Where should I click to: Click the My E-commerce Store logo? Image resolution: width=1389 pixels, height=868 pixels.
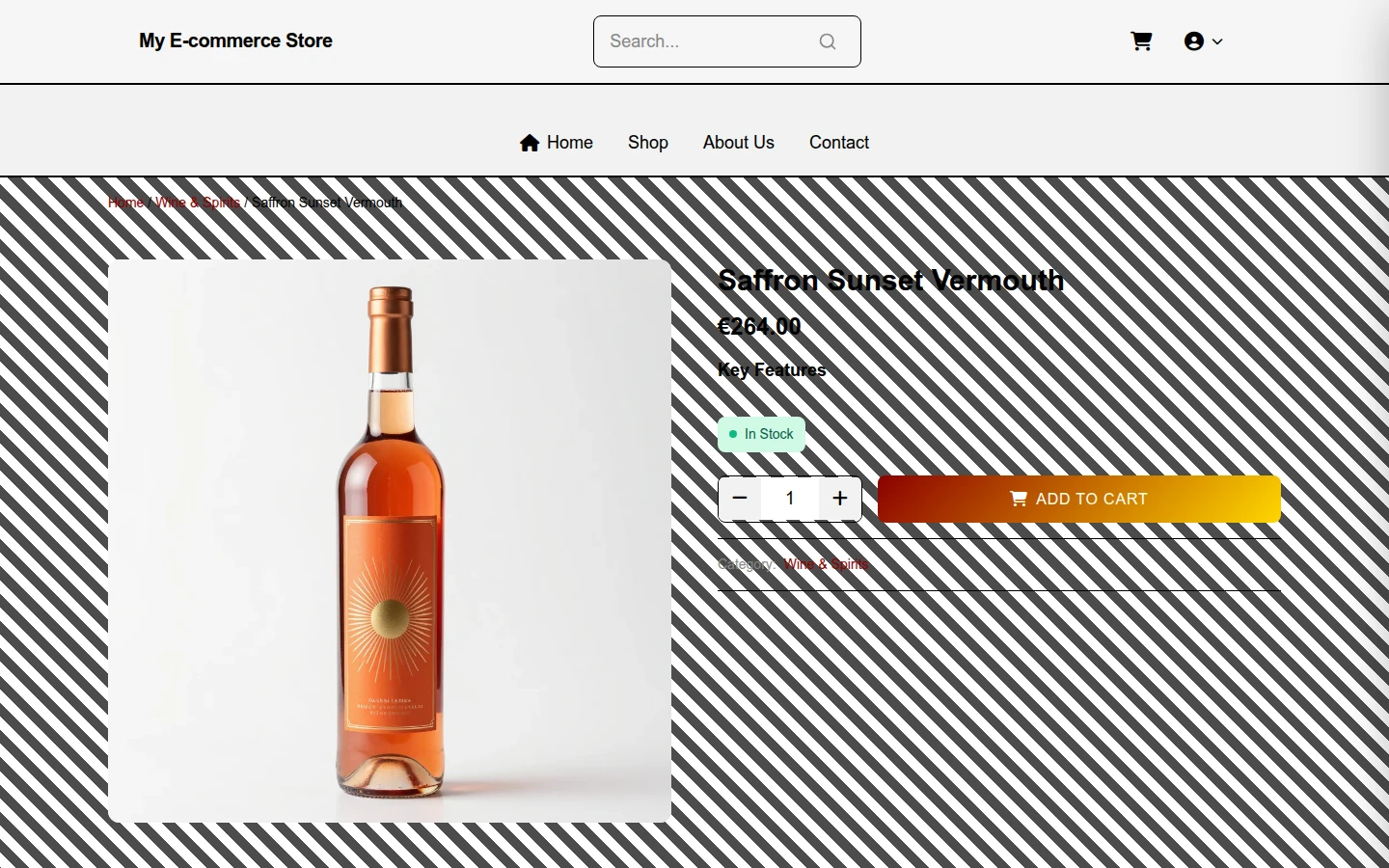[x=235, y=41]
